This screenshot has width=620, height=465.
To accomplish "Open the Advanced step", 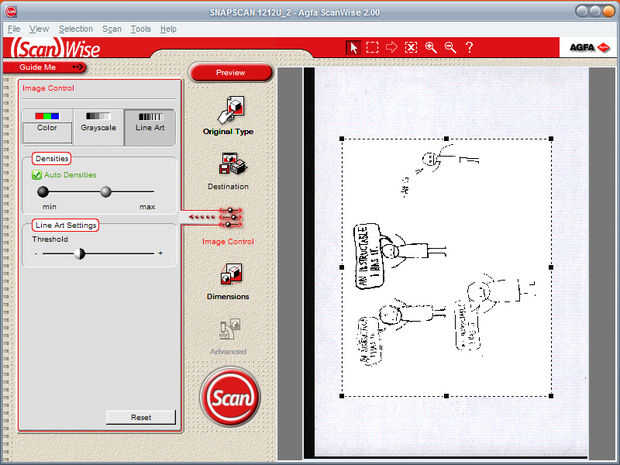I will click(228, 336).
